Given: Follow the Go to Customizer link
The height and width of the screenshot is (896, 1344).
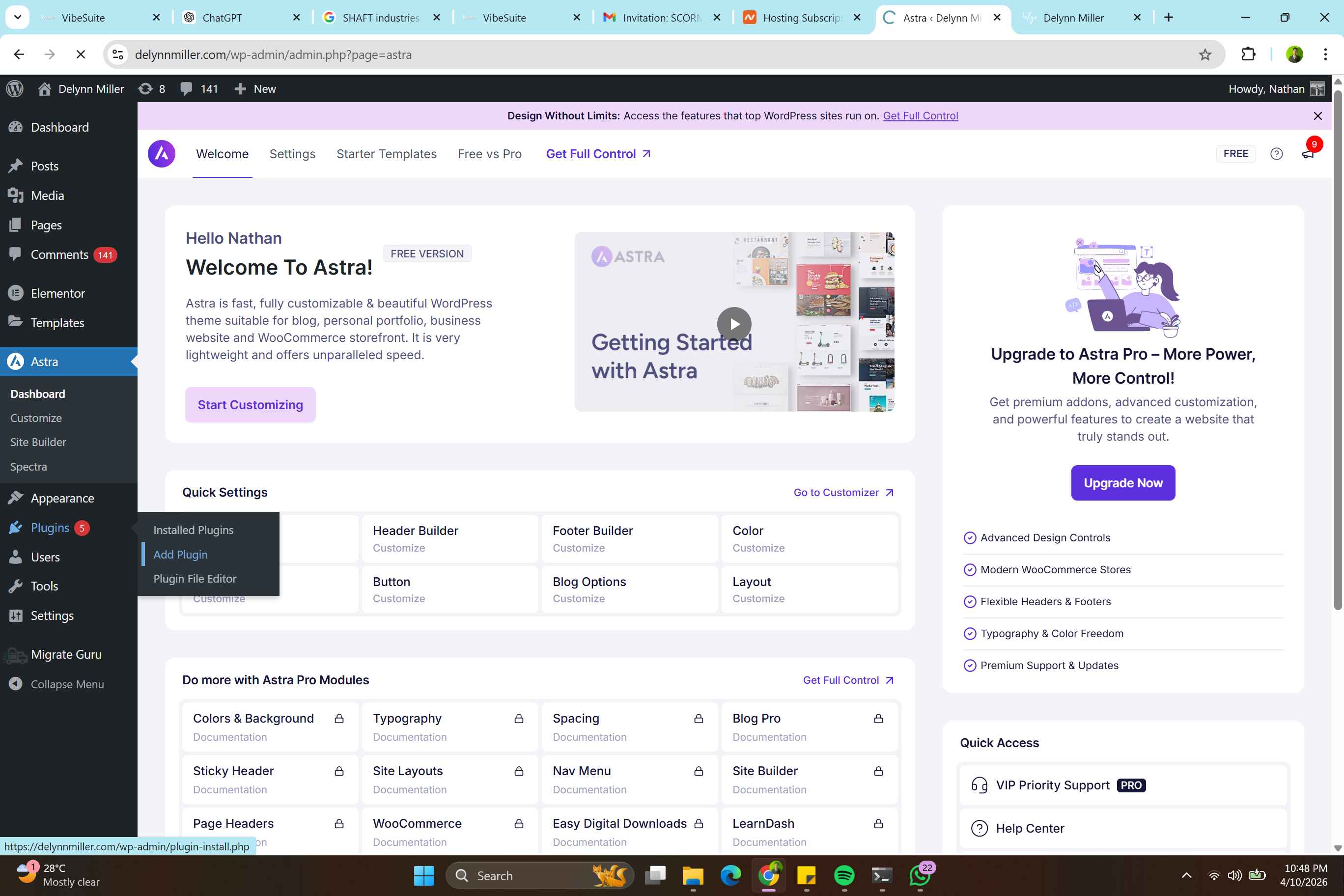Looking at the screenshot, I should pyautogui.click(x=843, y=493).
